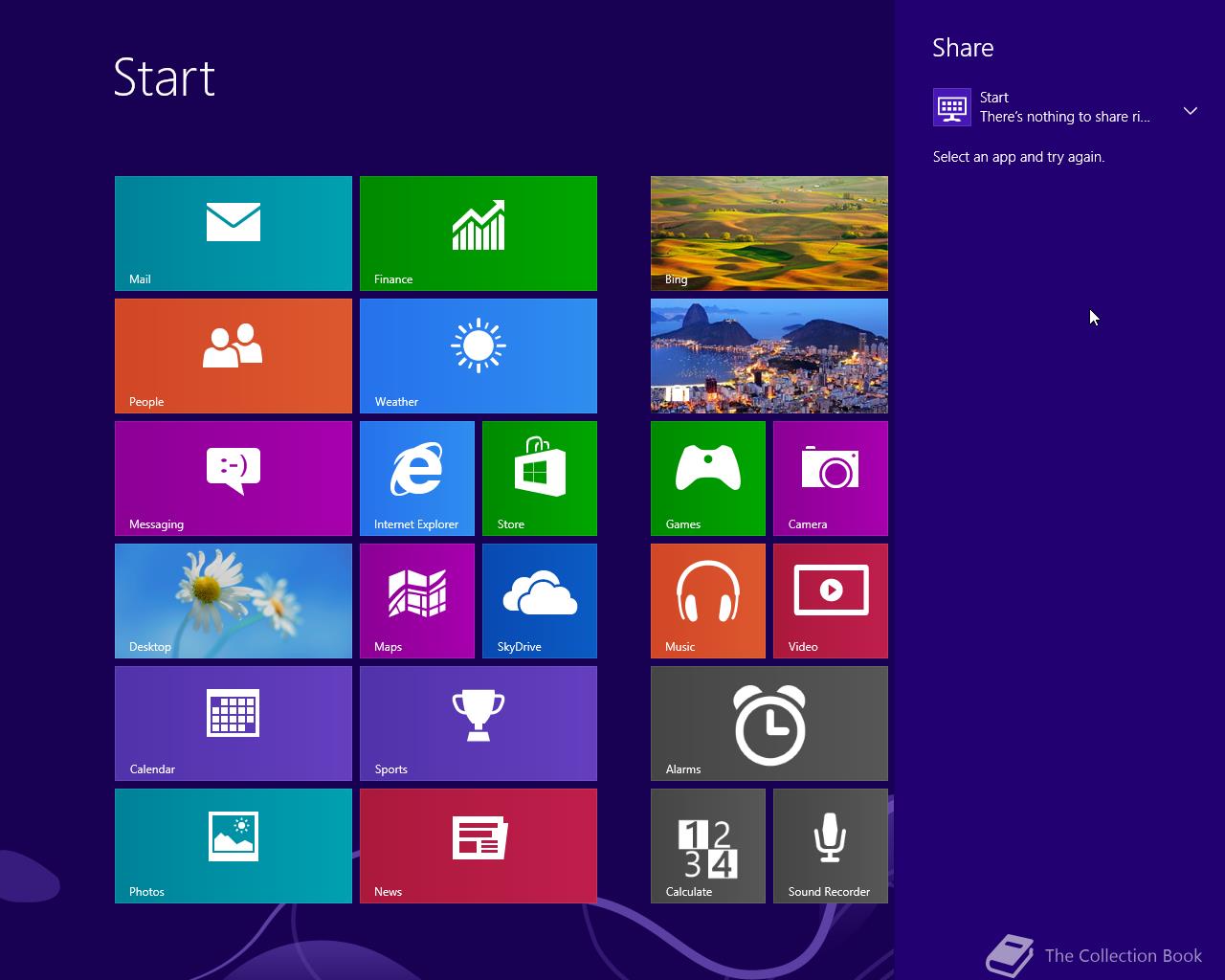The height and width of the screenshot is (980, 1225).
Task: Open the Sound Recorder tile
Action: tap(831, 846)
